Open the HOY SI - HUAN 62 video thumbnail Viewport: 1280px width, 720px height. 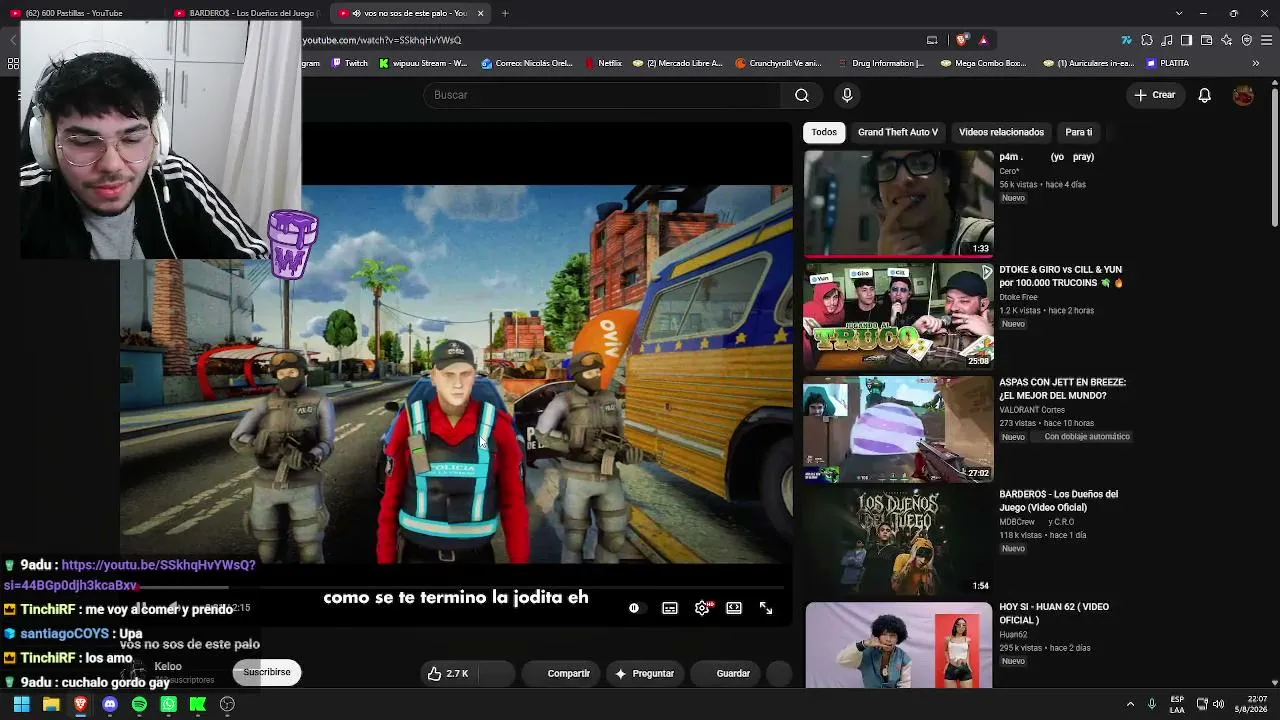[x=899, y=645]
